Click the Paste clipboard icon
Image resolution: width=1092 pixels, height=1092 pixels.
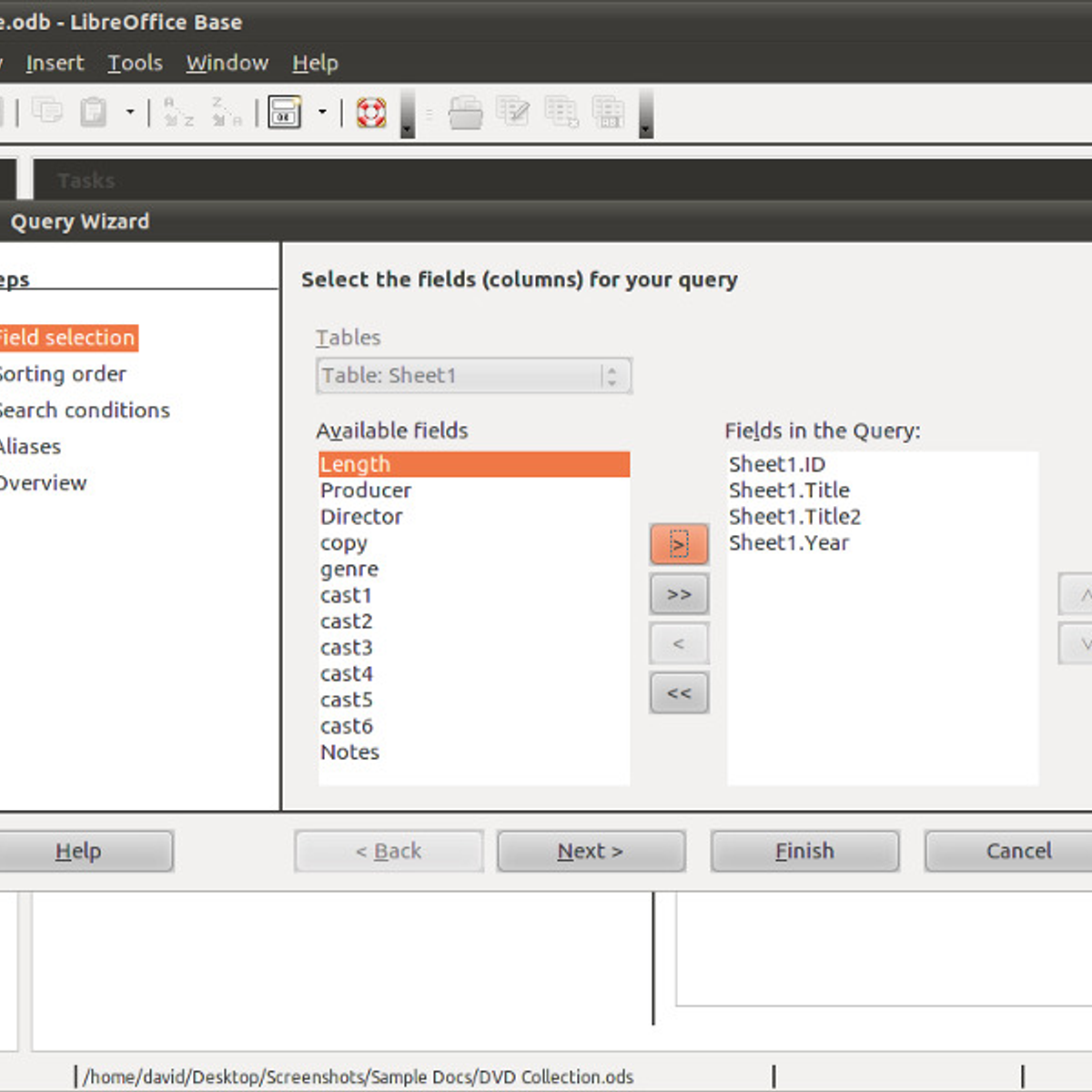click(93, 112)
